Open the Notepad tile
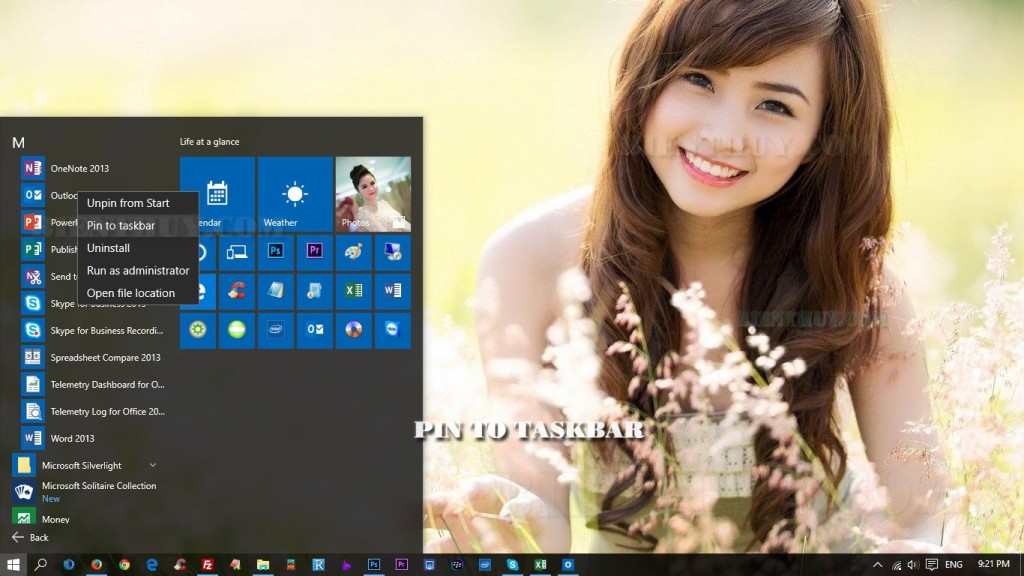This screenshot has height=576, width=1024. pos(276,291)
